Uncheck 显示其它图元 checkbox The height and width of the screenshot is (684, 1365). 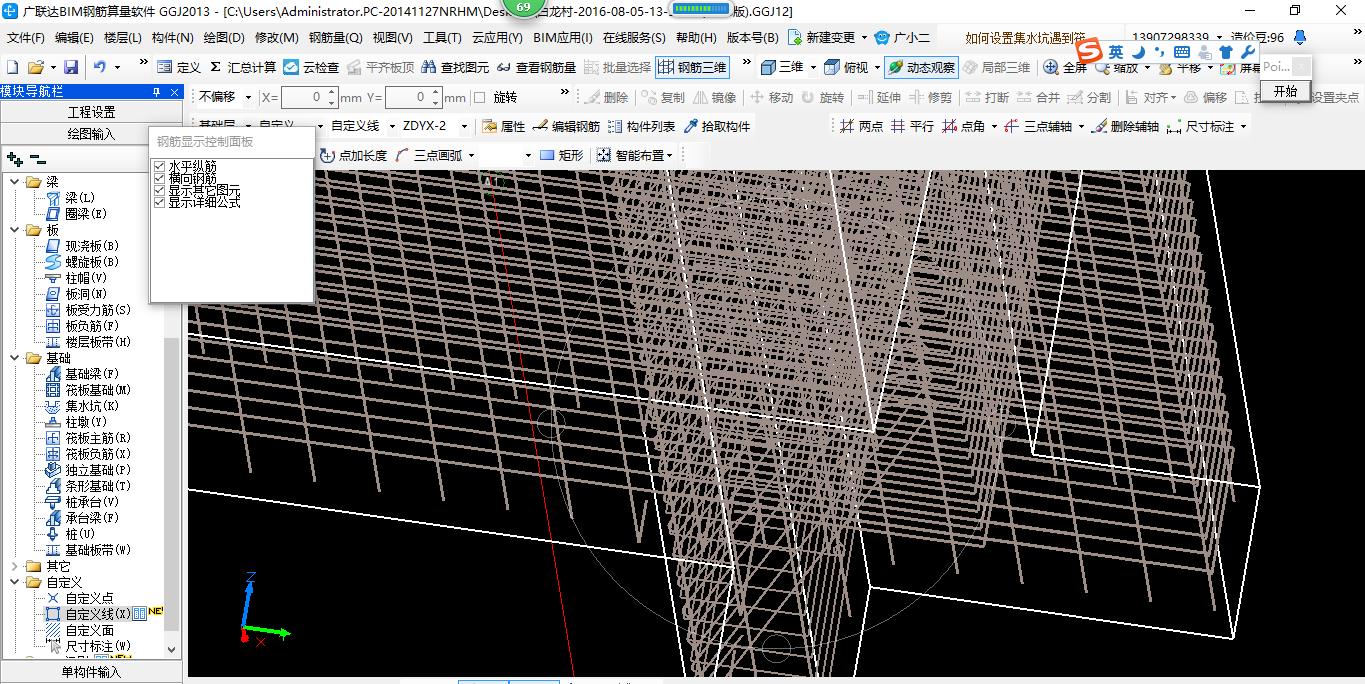(159, 190)
